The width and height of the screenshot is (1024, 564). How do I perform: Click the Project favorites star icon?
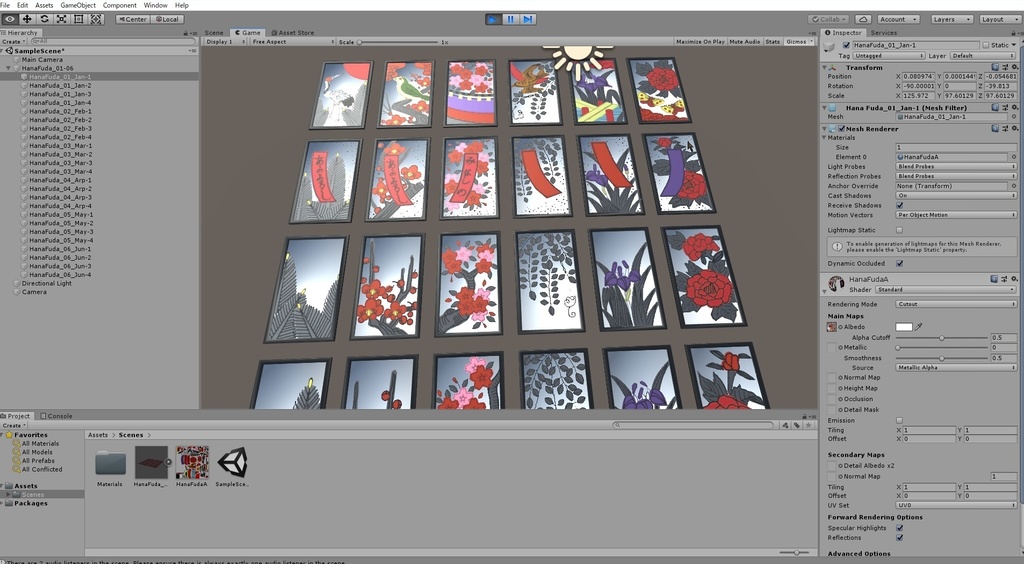pyautogui.click(x=808, y=425)
